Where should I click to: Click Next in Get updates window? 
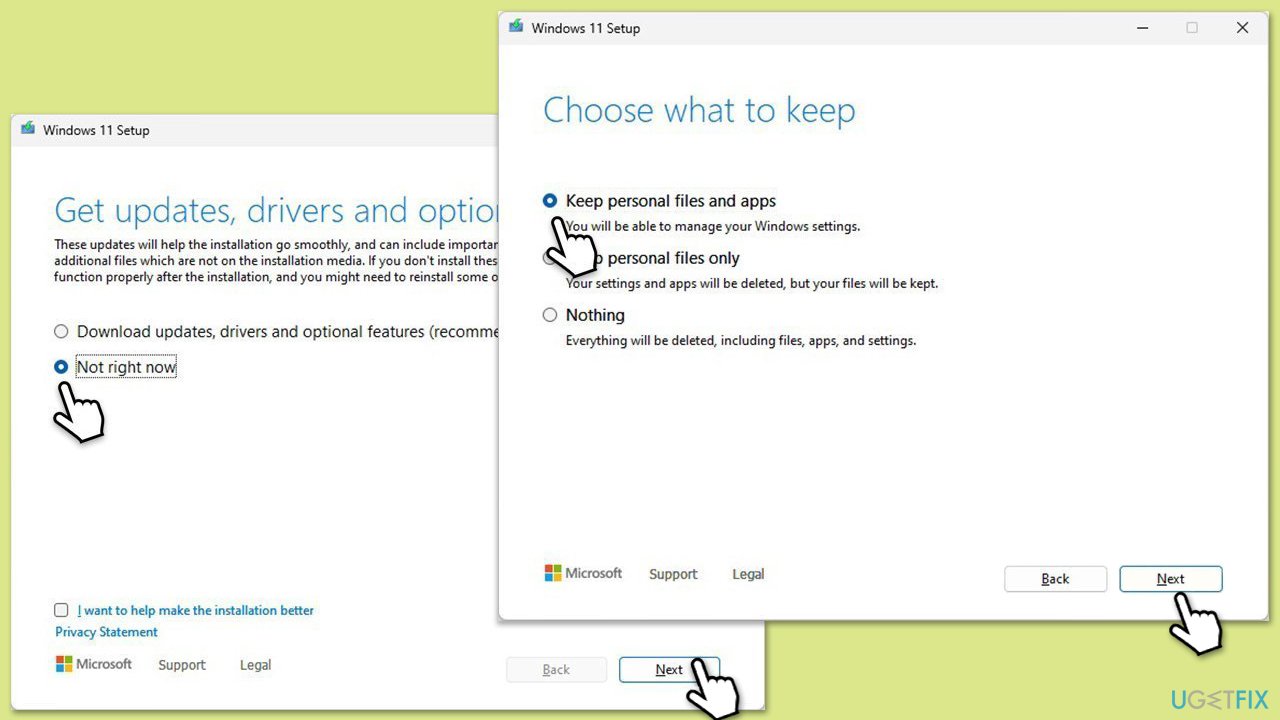point(669,670)
